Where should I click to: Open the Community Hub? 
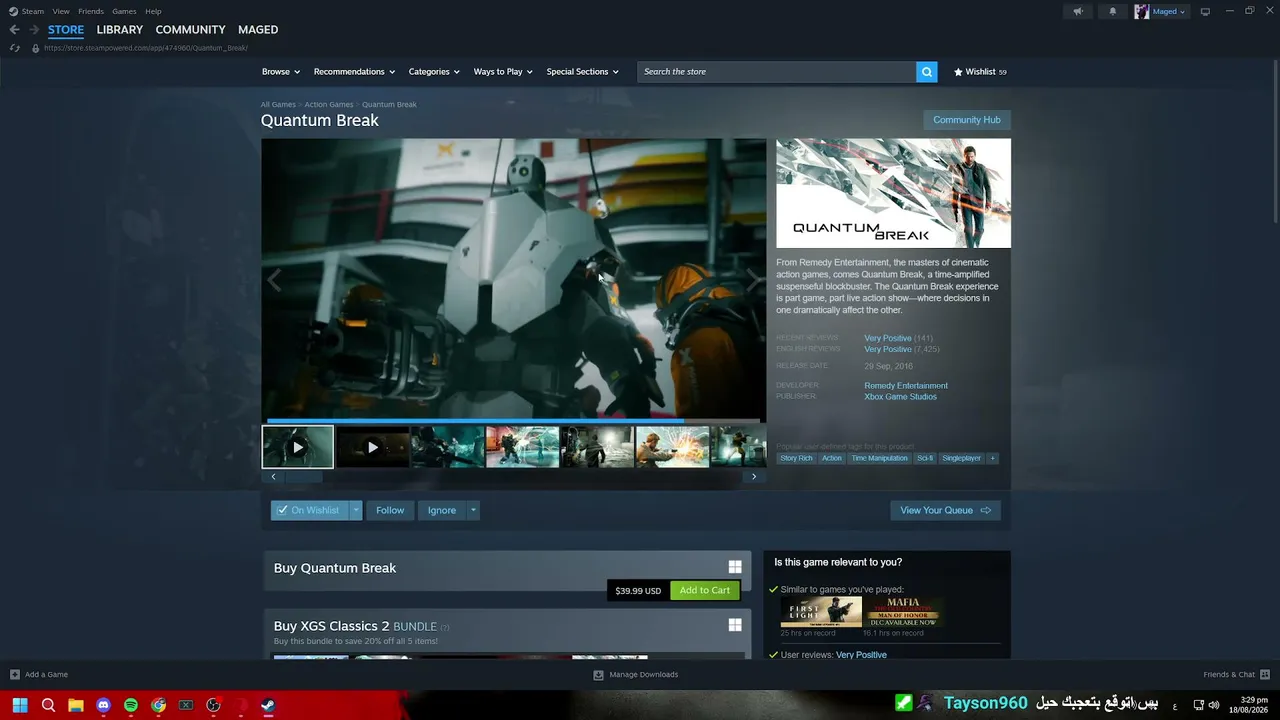[x=966, y=120]
